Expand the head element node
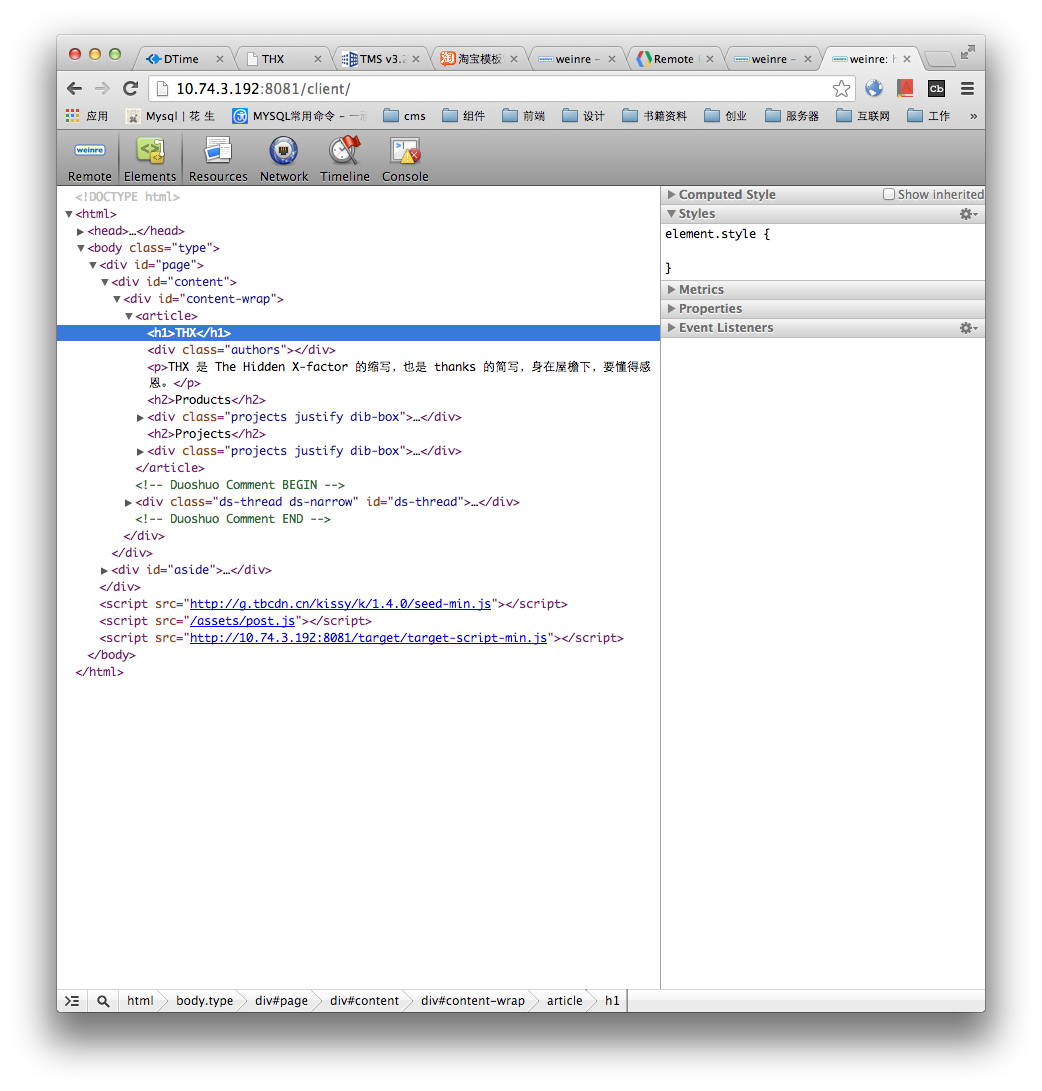The width and height of the screenshot is (1042, 1091). click(80, 231)
